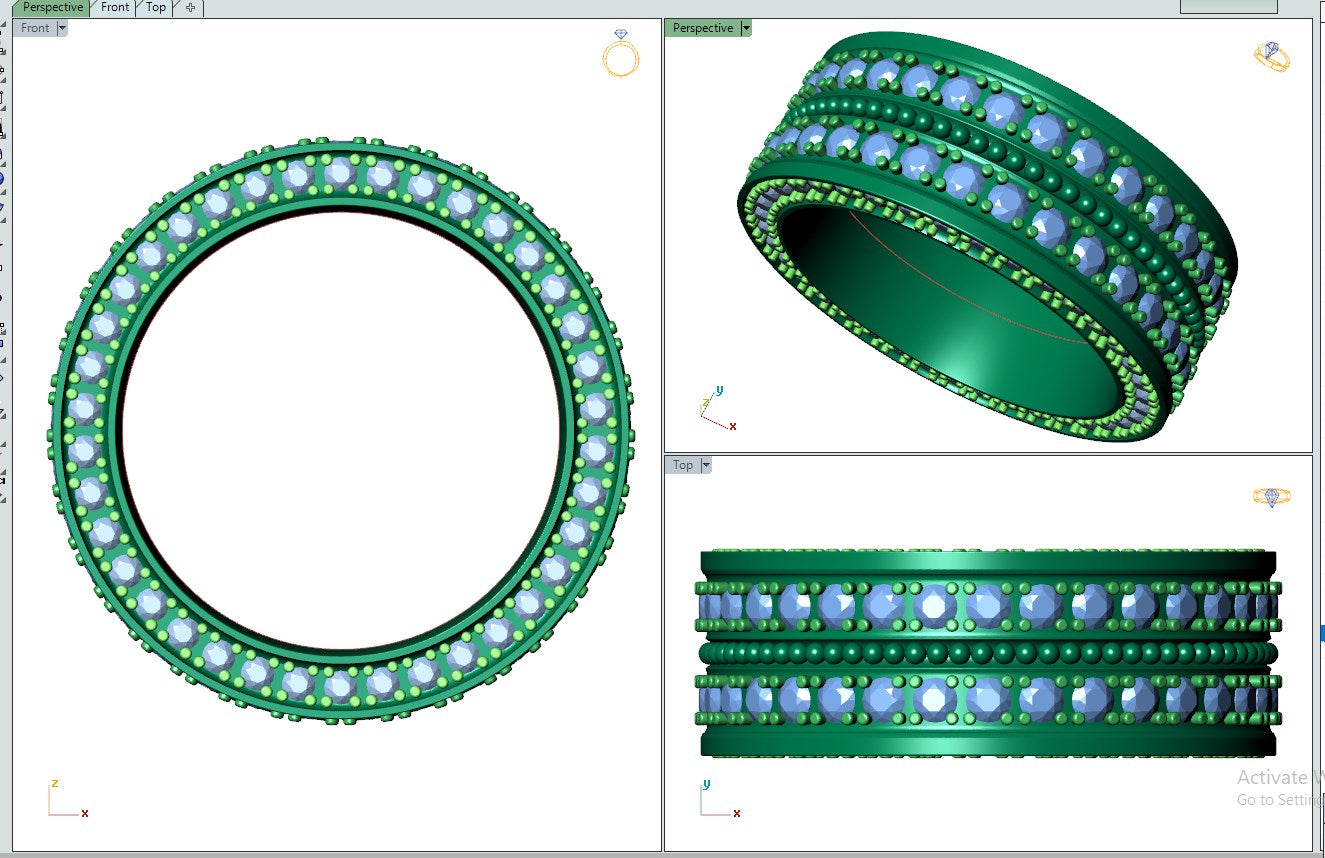Select the center bead row in Top view

(x=988, y=653)
